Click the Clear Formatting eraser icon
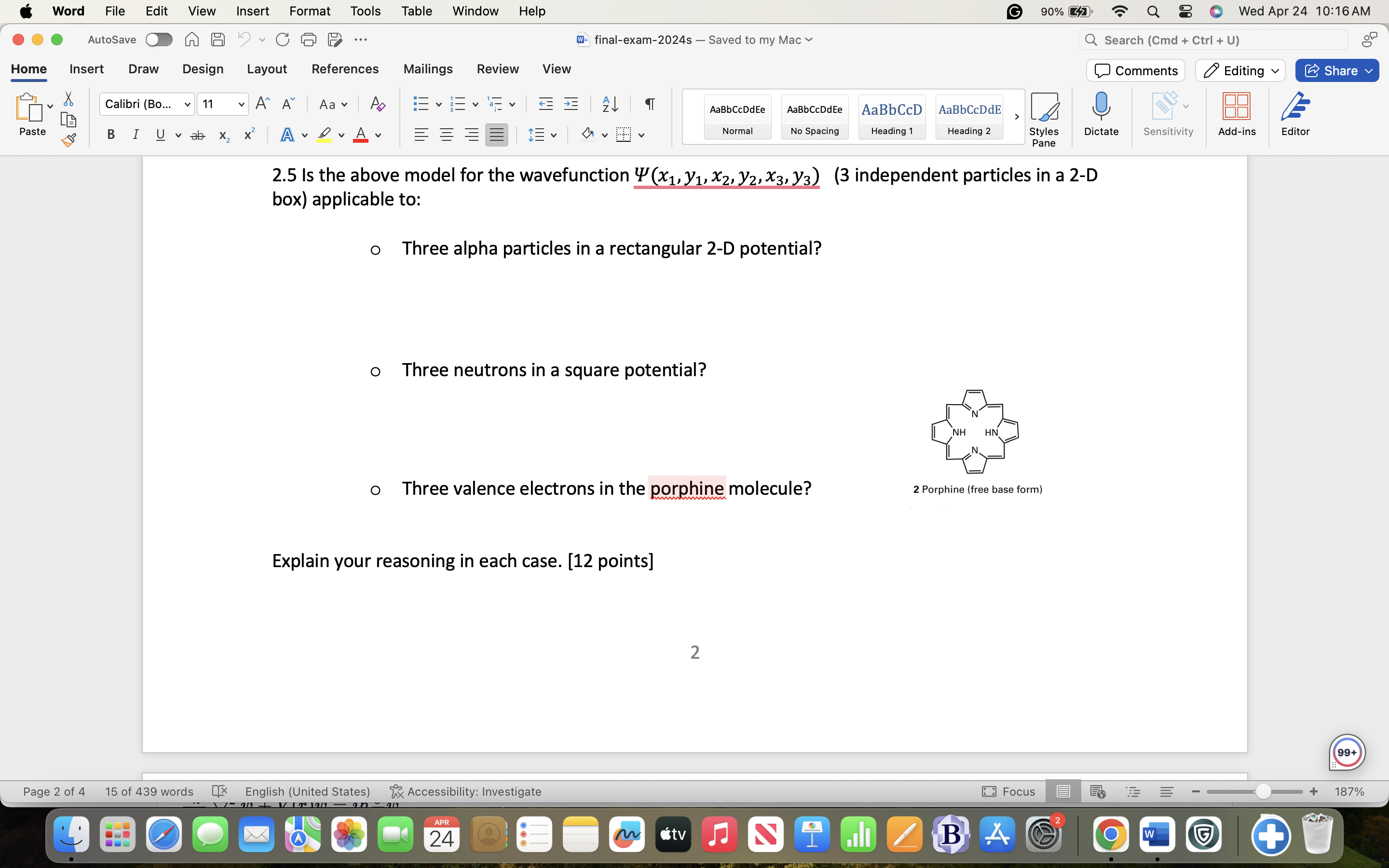 [x=377, y=104]
